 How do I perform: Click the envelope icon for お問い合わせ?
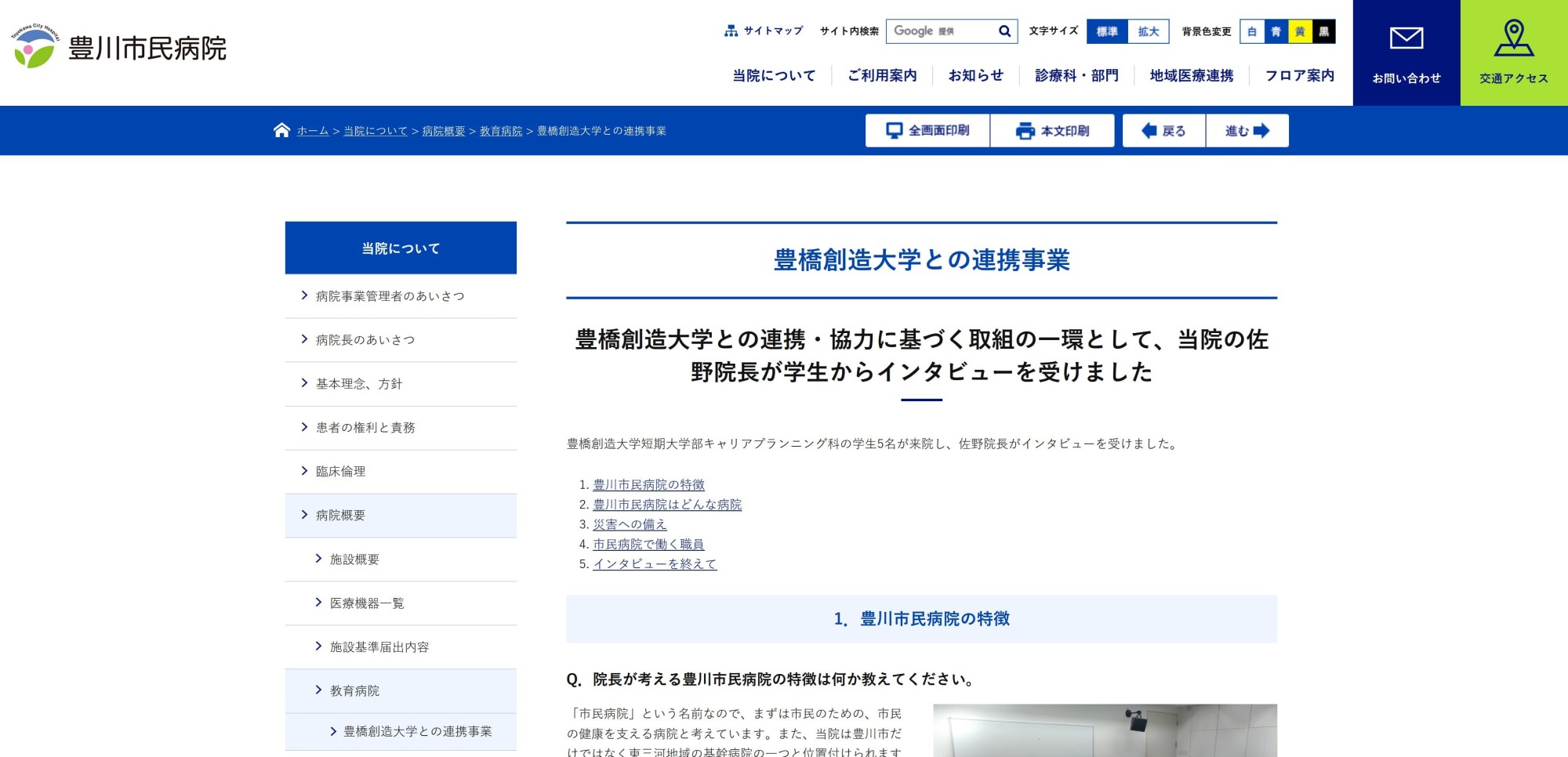(x=1406, y=38)
